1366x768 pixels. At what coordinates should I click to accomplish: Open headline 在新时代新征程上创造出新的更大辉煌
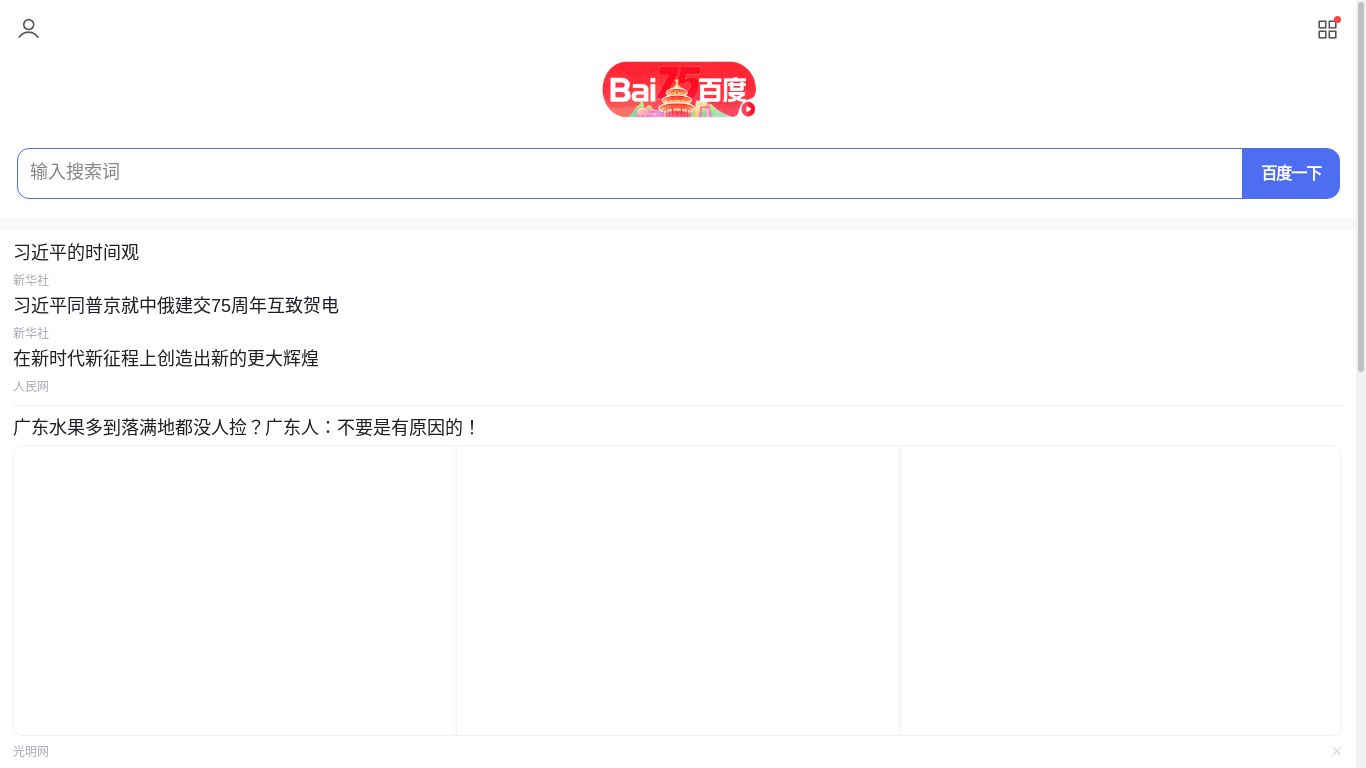[x=166, y=358]
